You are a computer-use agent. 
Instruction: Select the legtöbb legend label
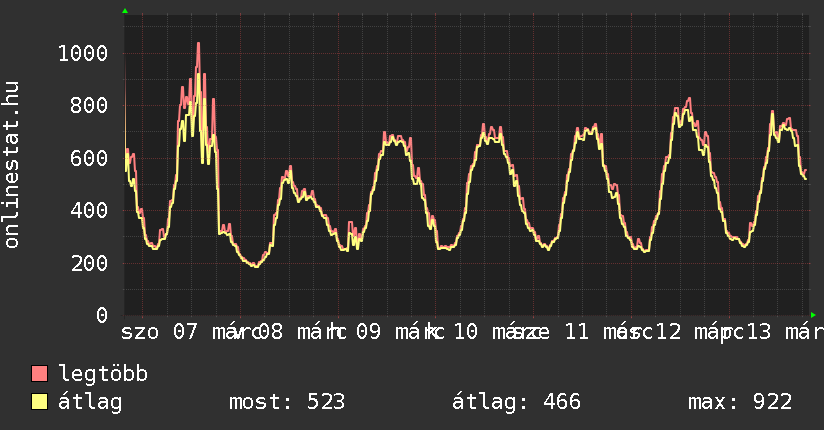click(x=103, y=374)
